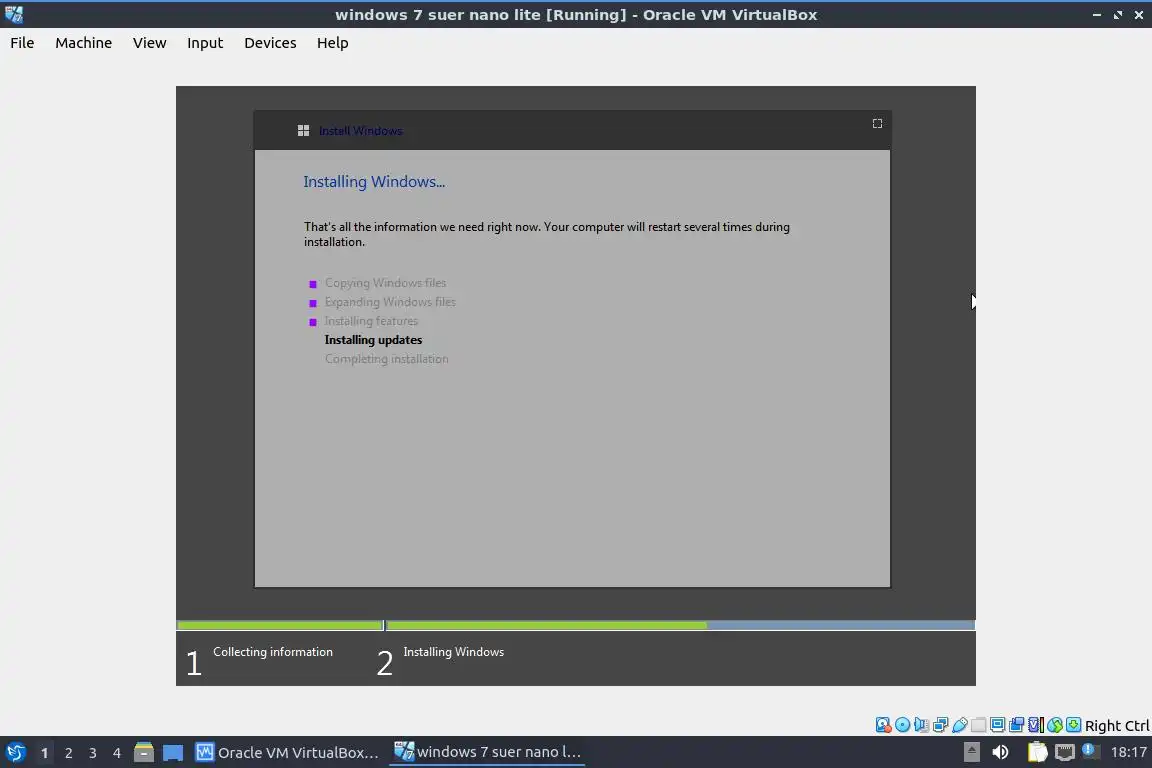
Task: Click the 'Installing Windows' progress bar segment
Action: (x=680, y=625)
